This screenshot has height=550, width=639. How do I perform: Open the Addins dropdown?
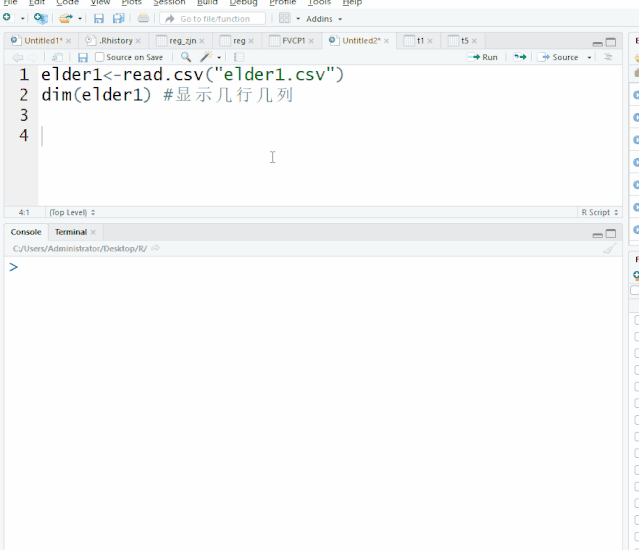[x=323, y=19]
